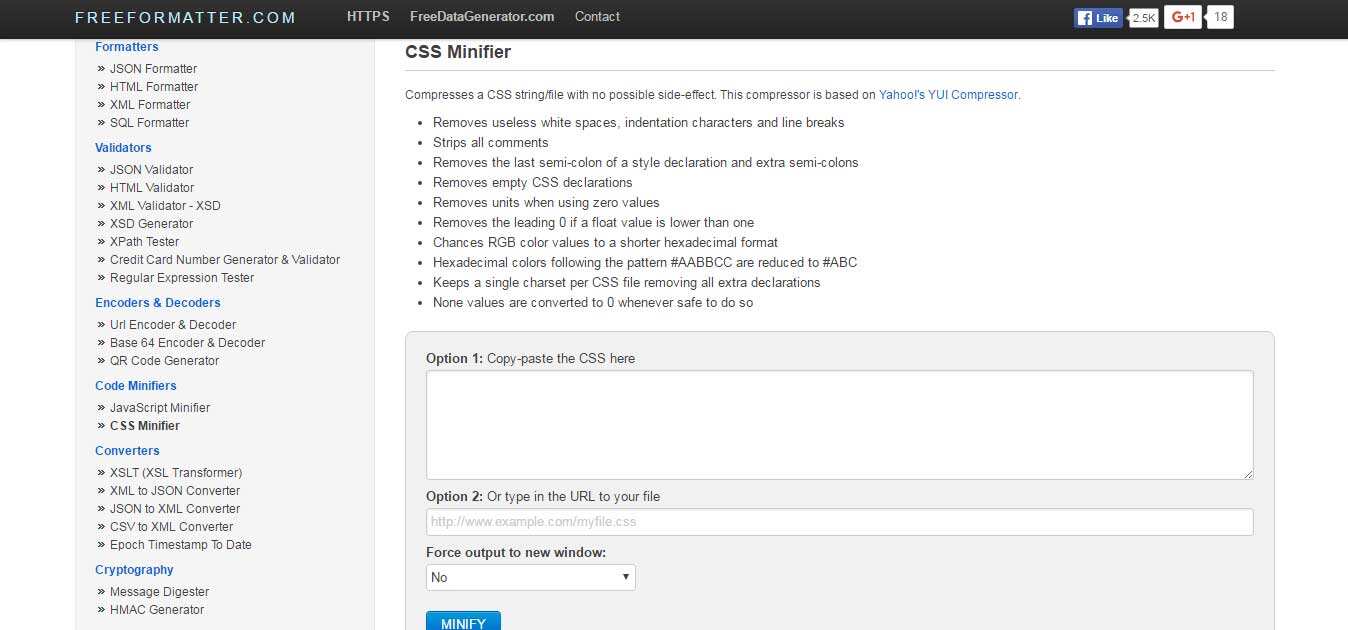Image resolution: width=1348 pixels, height=630 pixels.
Task: Click the Google +1 button
Action: (x=1183, y=17)
